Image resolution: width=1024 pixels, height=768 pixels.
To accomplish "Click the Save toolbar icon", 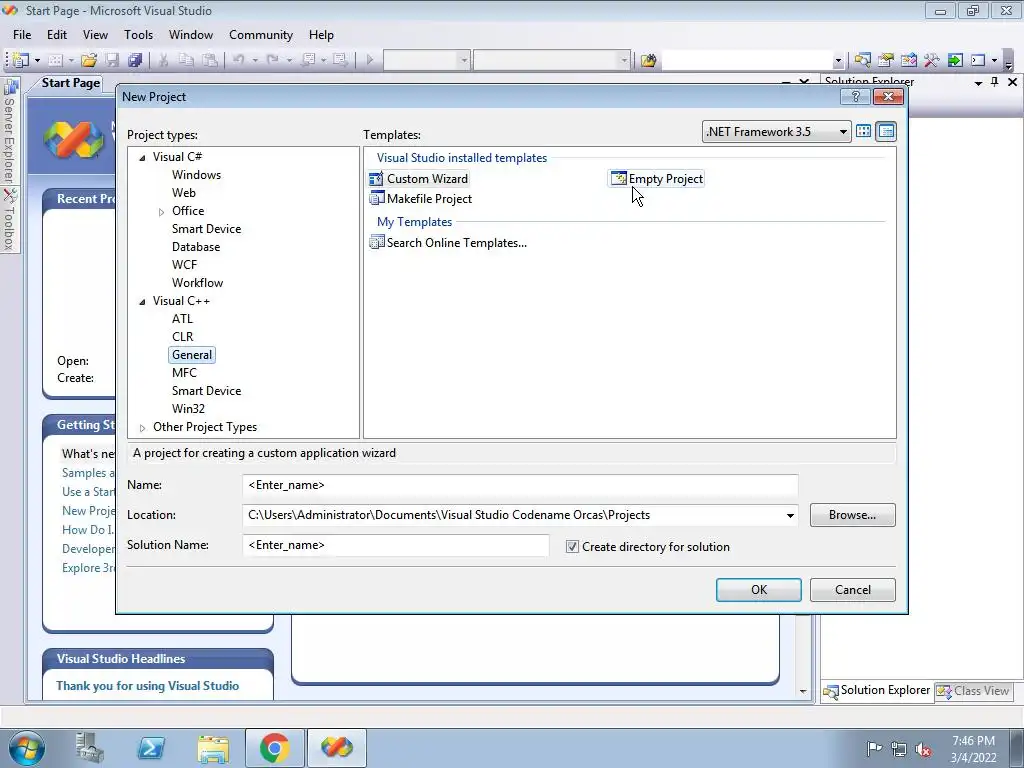I will pos(112,60).
